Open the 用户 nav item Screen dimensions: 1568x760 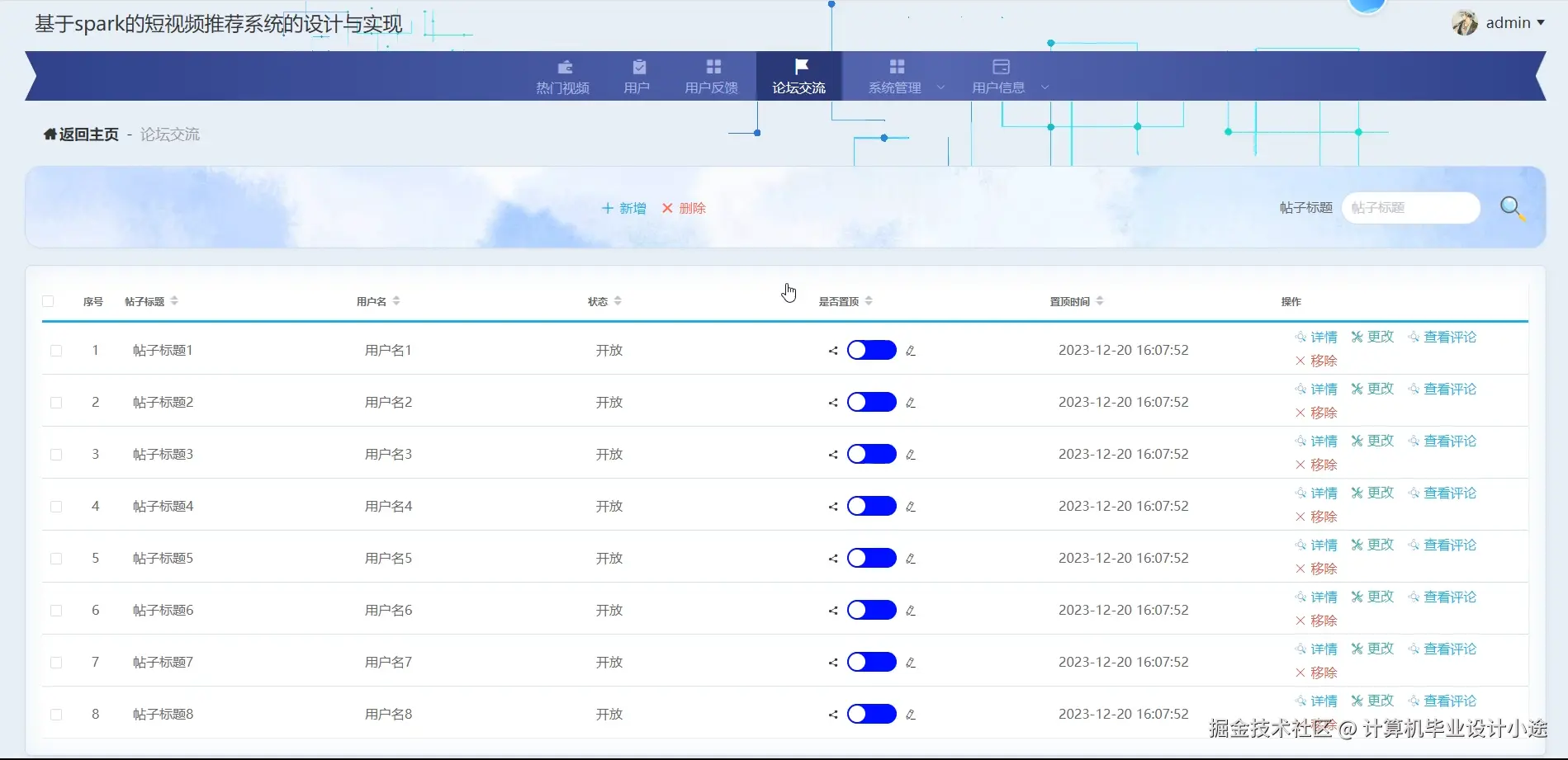(637, 77)
